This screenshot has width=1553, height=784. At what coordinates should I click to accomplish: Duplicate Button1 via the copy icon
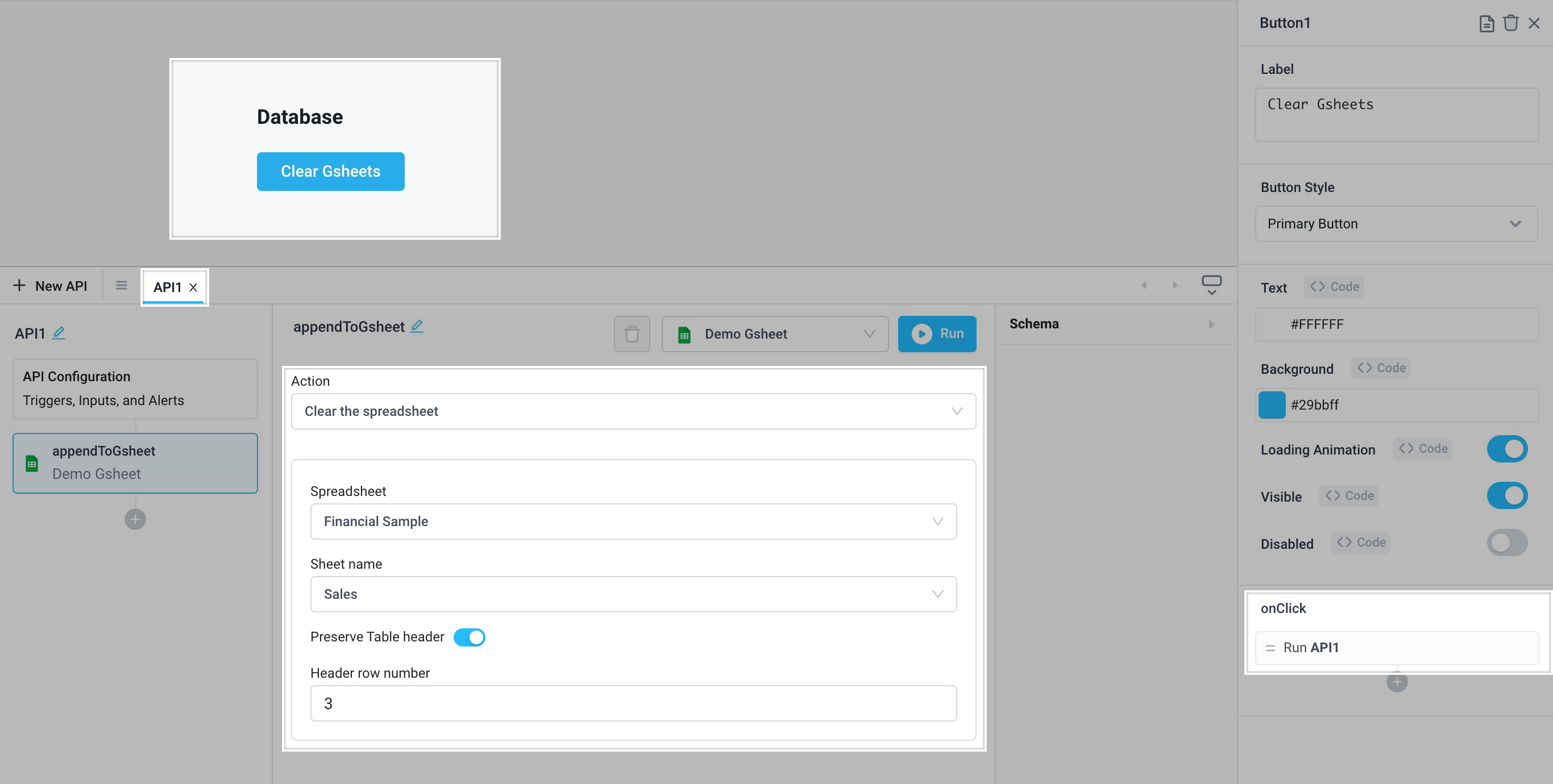tap(1486, 23)
